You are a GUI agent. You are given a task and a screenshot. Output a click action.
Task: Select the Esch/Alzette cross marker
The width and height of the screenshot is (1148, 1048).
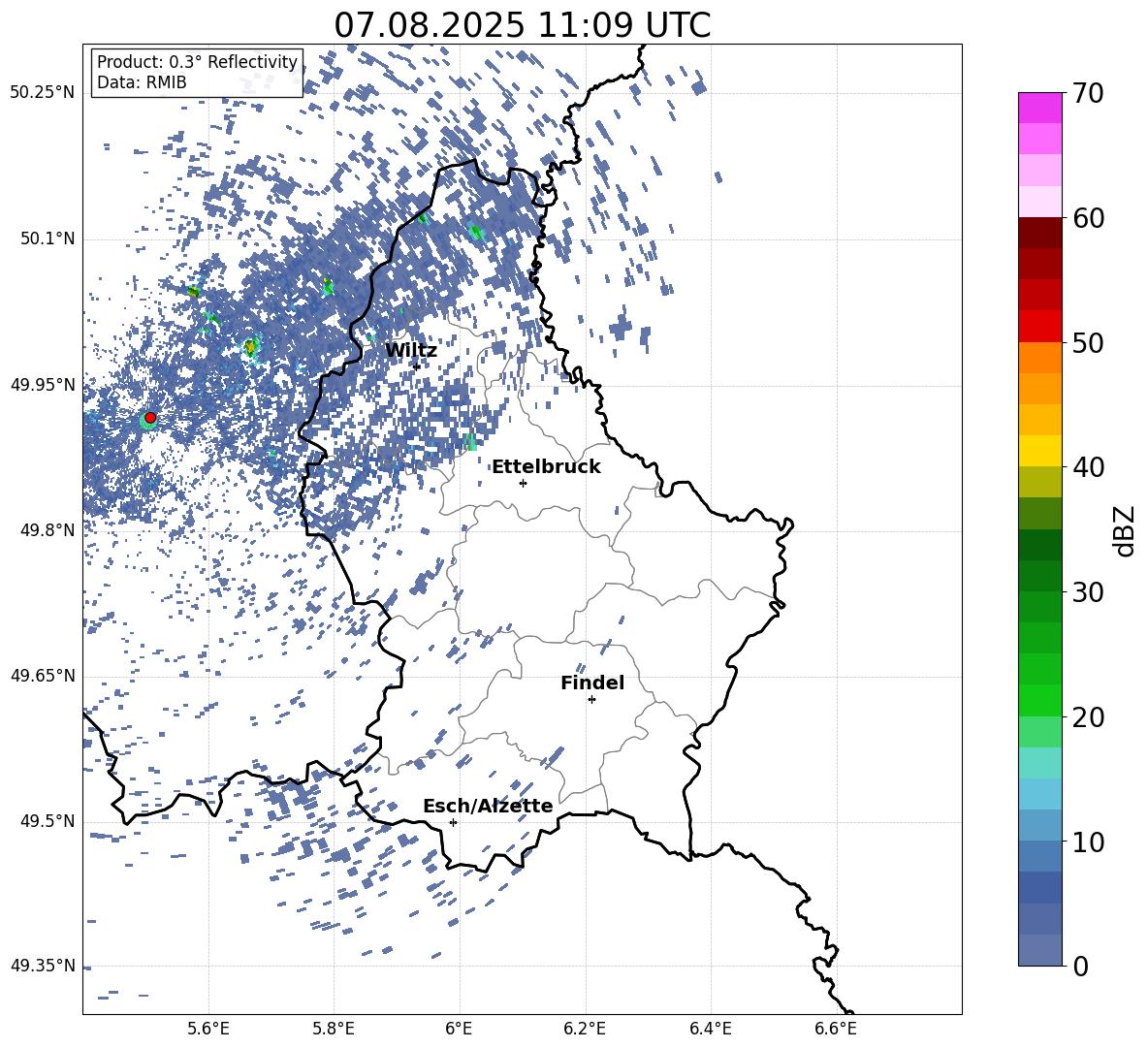click(453, 822)
